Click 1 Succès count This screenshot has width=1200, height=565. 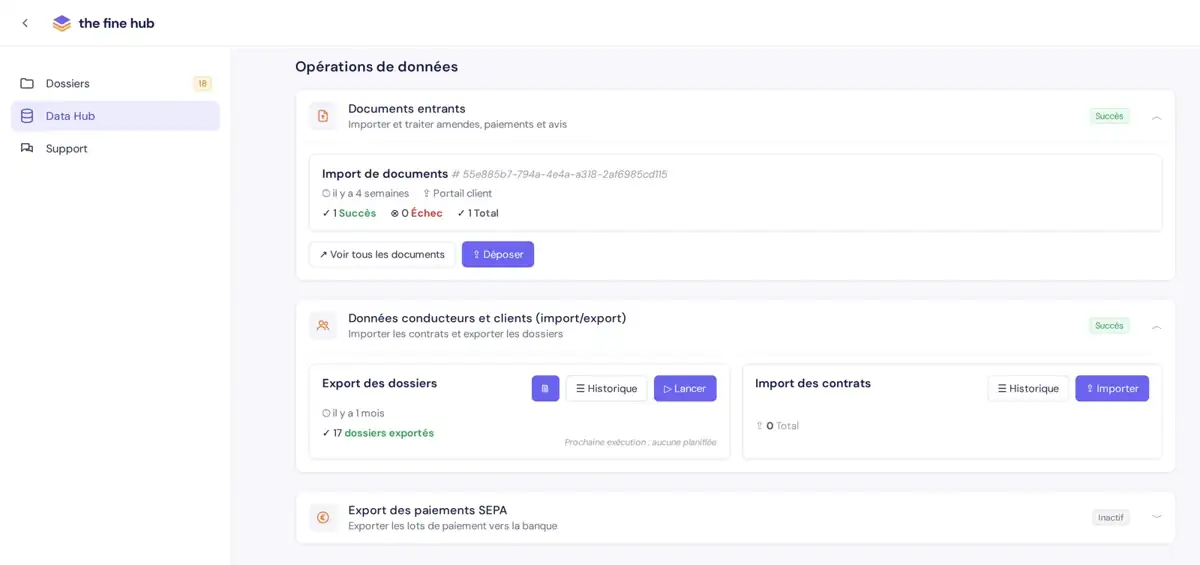click(x=349, y=213)
